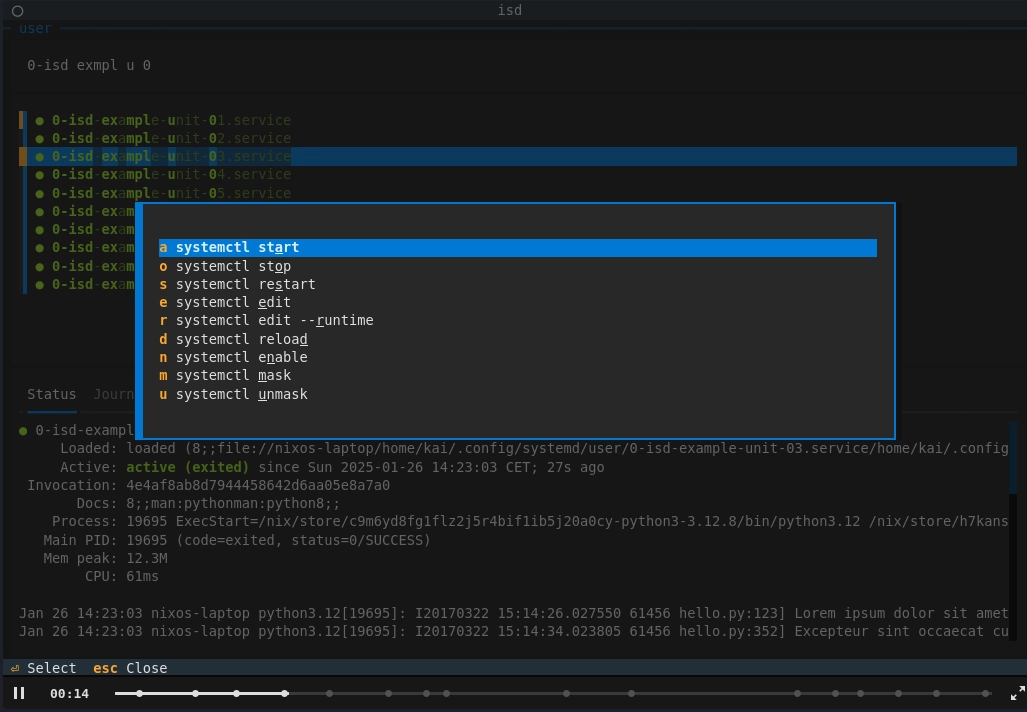Select the systemctl reload command
The height and width of the screenshot is (712, 1027).
click(x=241, y=339)
